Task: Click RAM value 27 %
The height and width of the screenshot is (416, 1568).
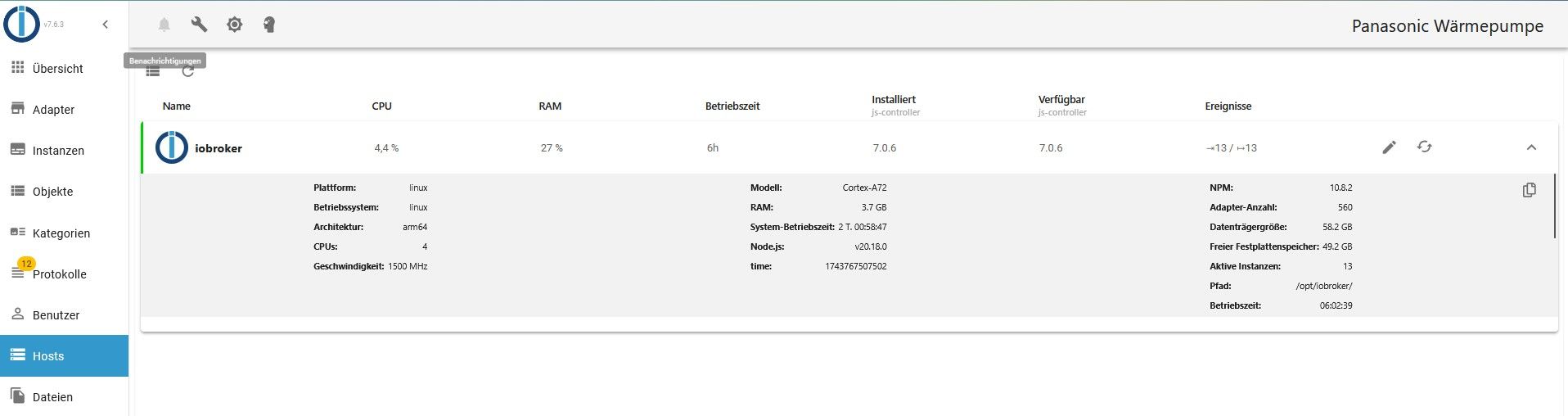Action: (x=552, y=148)
